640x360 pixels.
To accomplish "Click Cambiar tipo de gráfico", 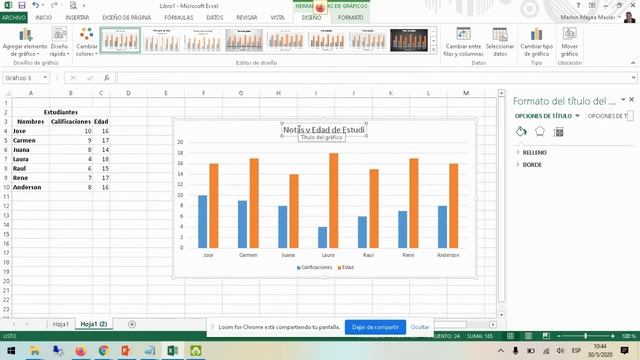I will pyautogui.click(x=536, y=42).
